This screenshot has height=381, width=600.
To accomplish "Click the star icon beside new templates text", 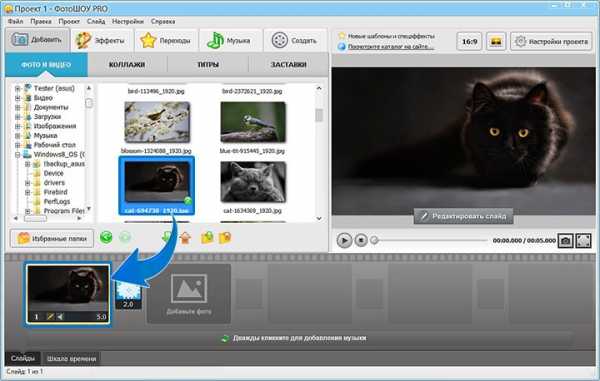I will (342, 36).
